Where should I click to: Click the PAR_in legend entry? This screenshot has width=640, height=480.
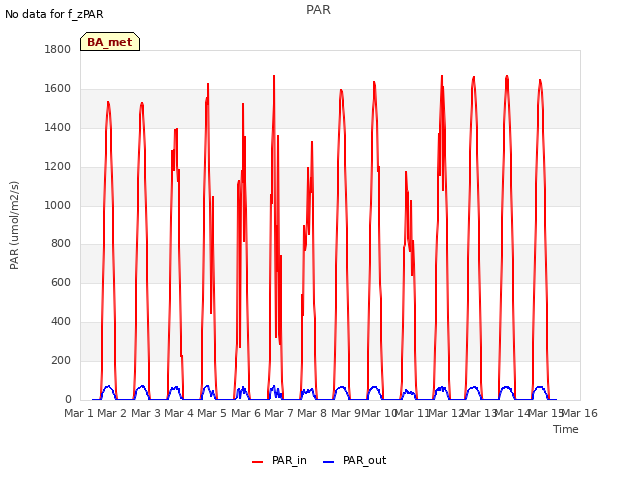point(279,460)
